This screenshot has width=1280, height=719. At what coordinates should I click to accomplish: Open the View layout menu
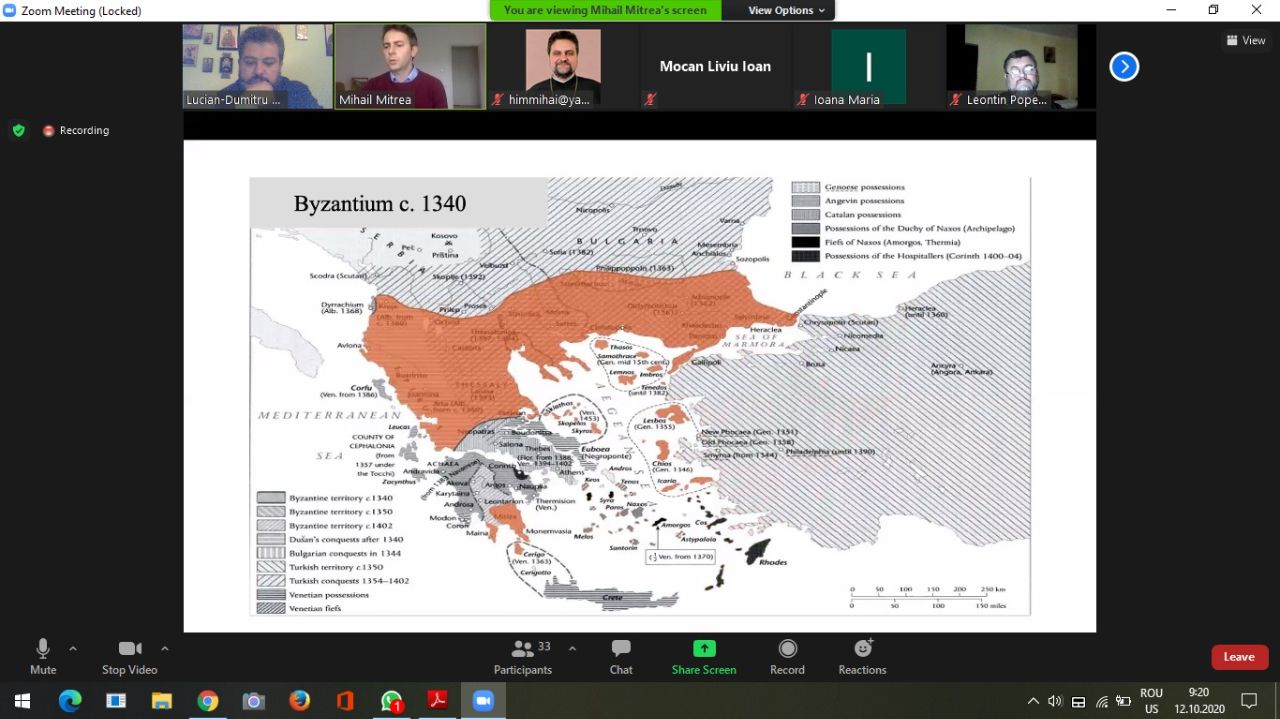(x=1246, y=40)
